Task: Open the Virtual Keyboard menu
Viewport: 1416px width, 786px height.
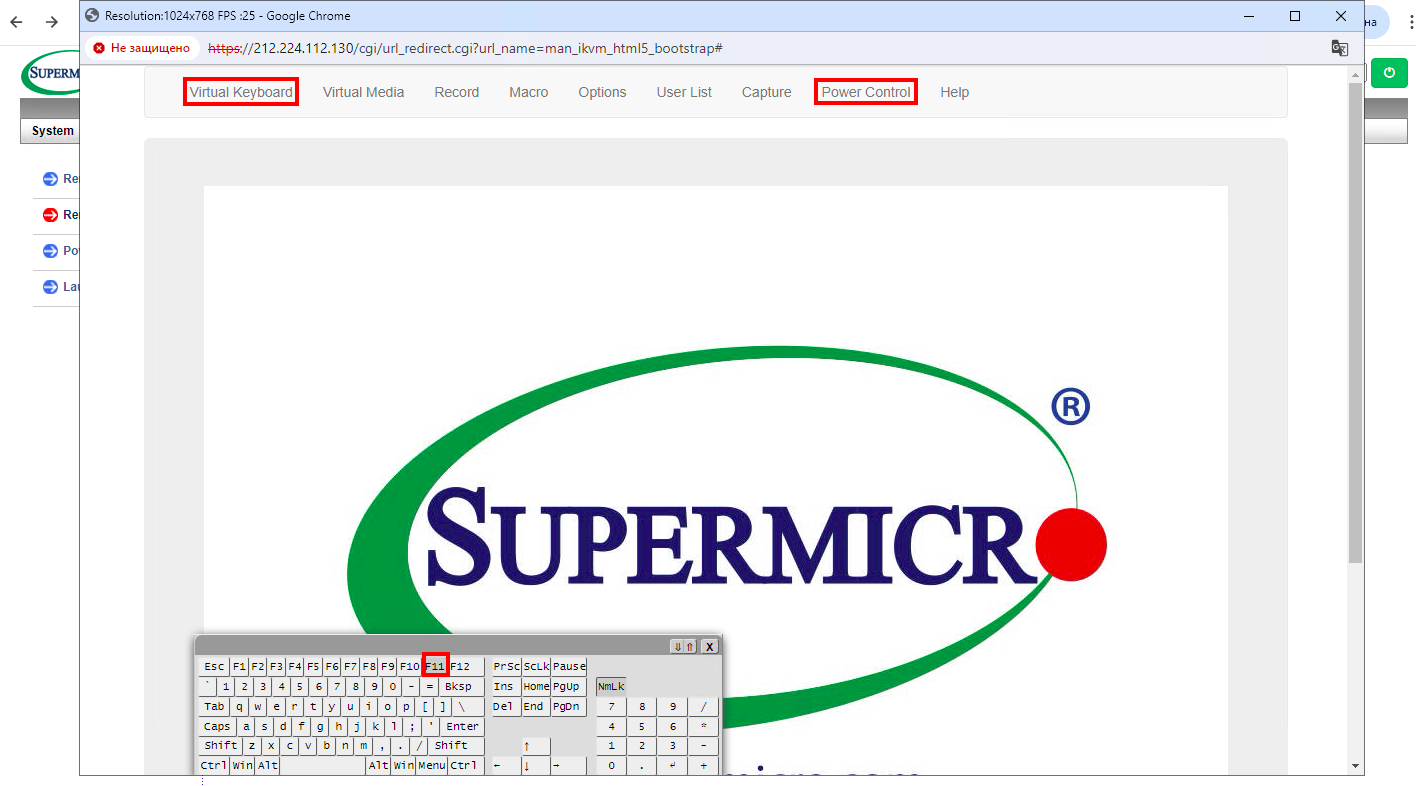Action: tap(241, 92)
